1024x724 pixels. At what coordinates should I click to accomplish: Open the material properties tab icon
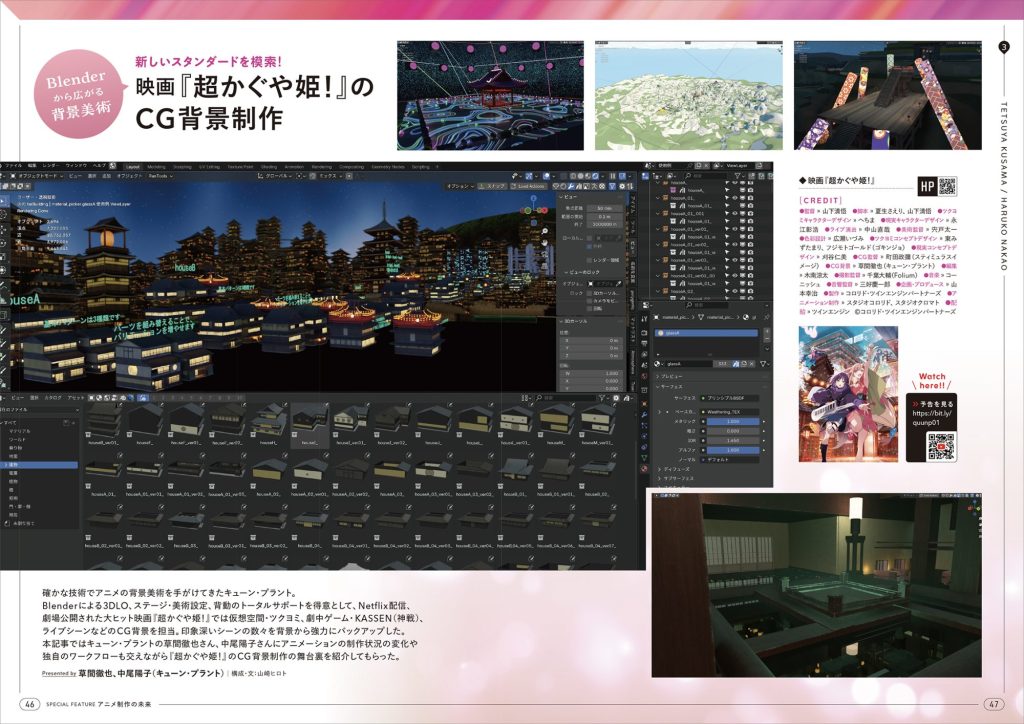[x=644, y=469]
